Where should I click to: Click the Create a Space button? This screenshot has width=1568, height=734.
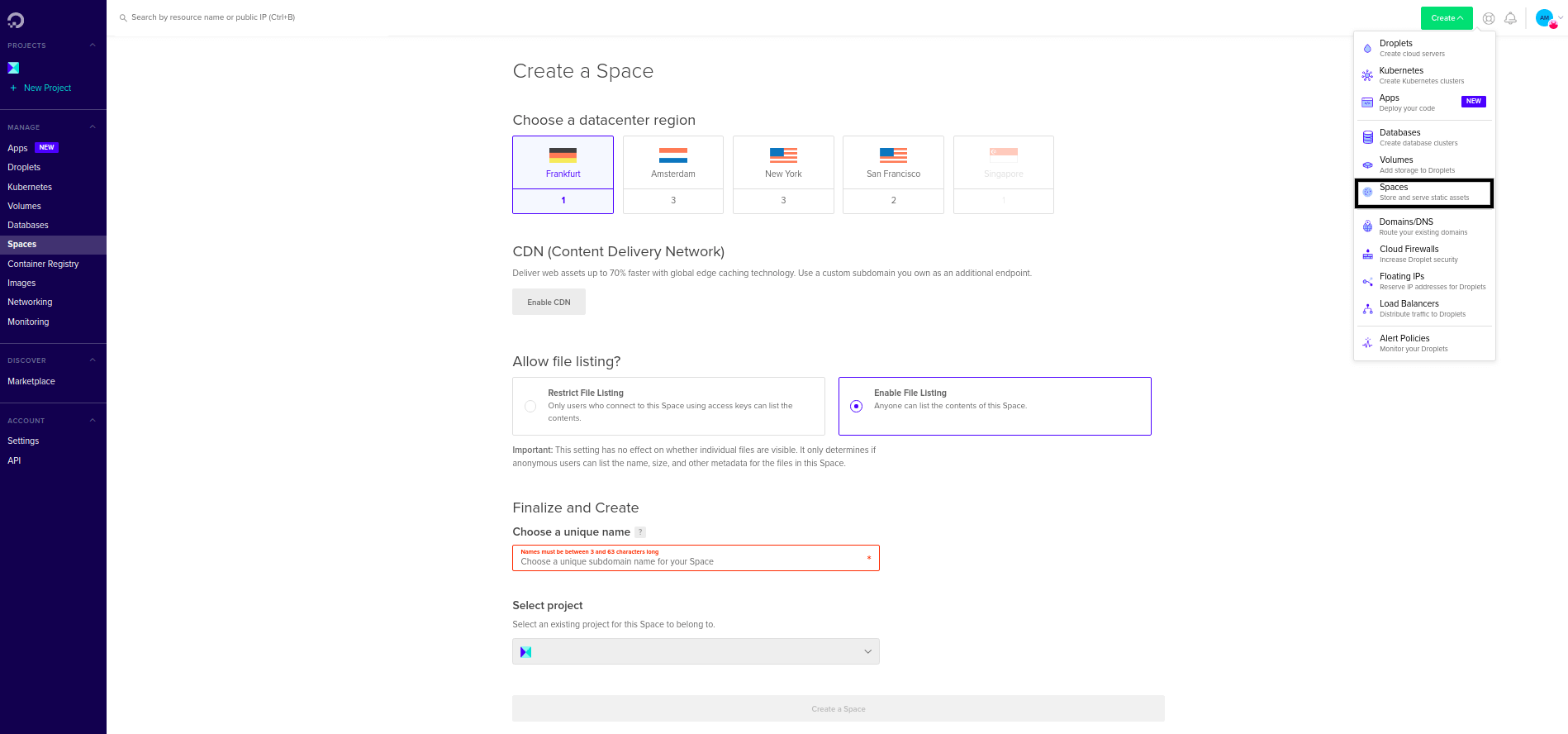point(839,708)
